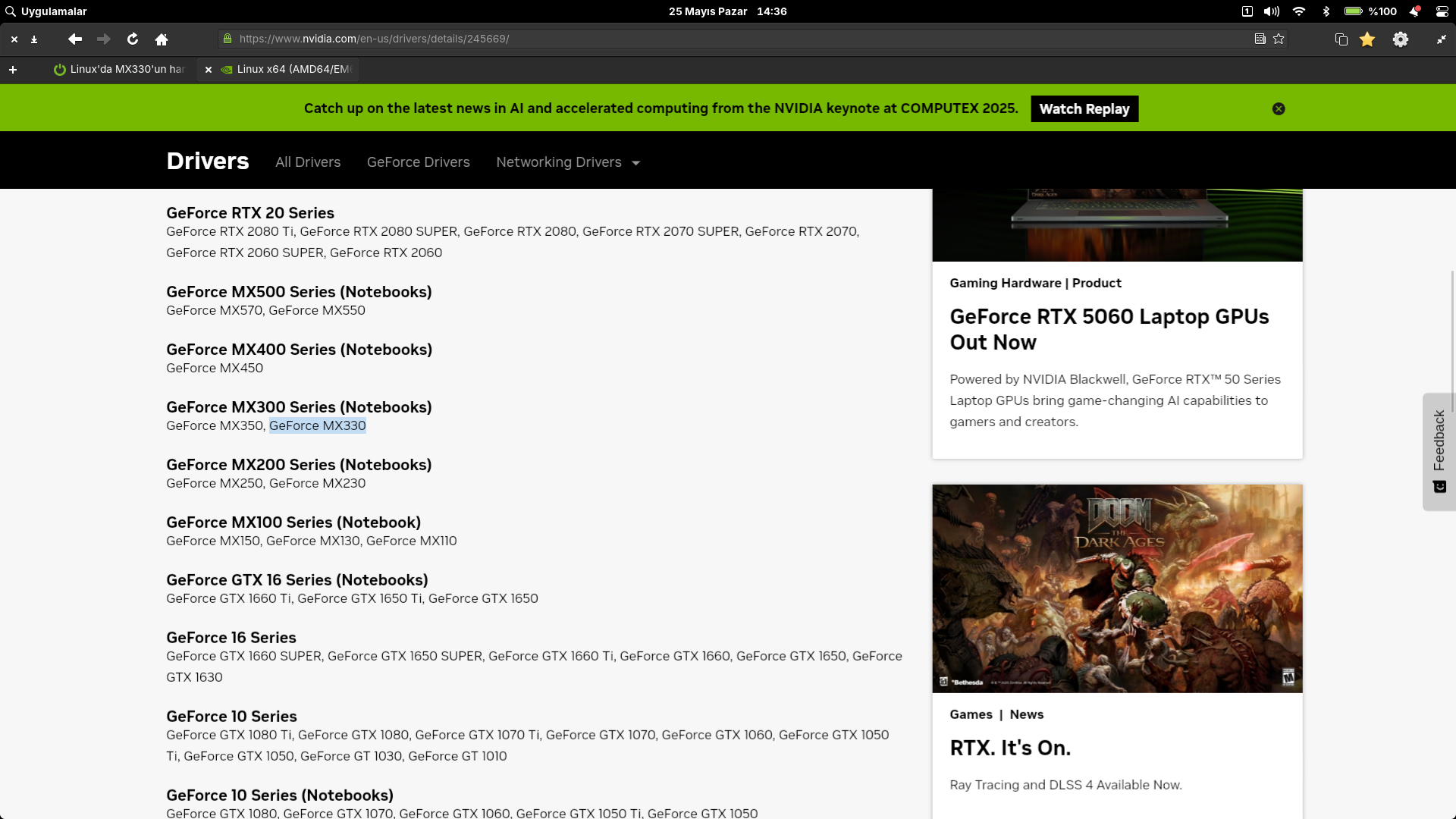
Task: Exit fullscreen with the shrink arrows icon
Action: click(x=1441, y=39)
